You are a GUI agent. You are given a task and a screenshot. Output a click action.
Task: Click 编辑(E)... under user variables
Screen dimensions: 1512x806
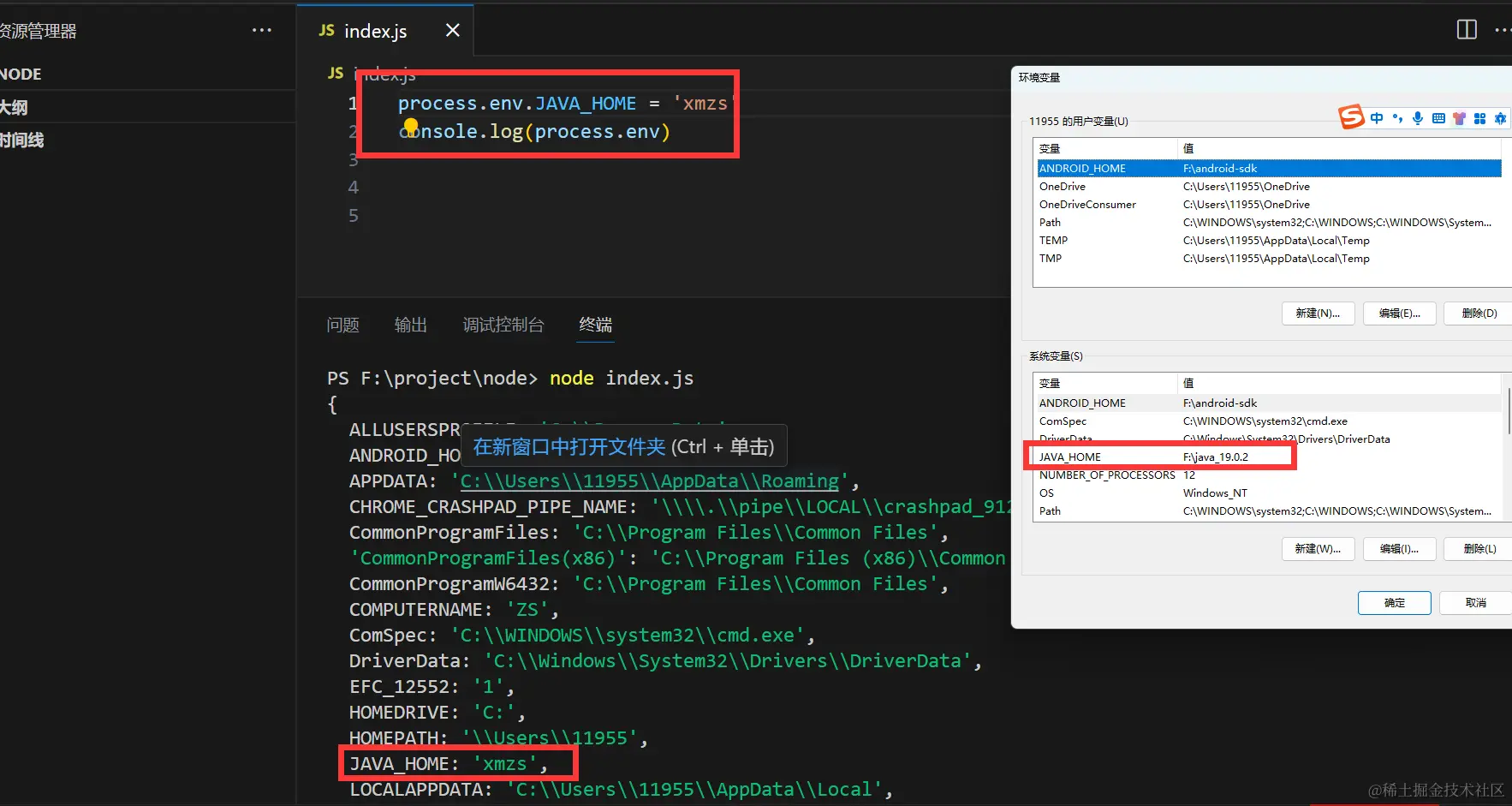tap(1399, 313)
